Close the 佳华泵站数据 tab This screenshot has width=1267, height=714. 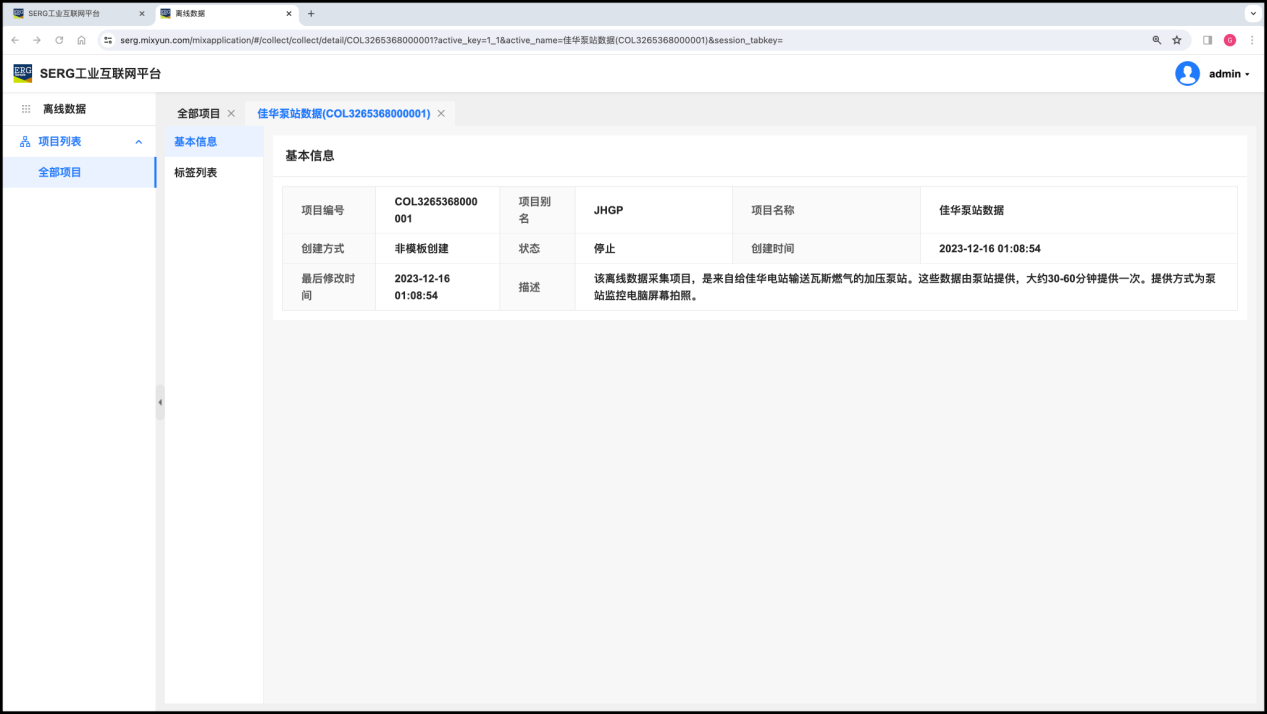click(441, 114)
